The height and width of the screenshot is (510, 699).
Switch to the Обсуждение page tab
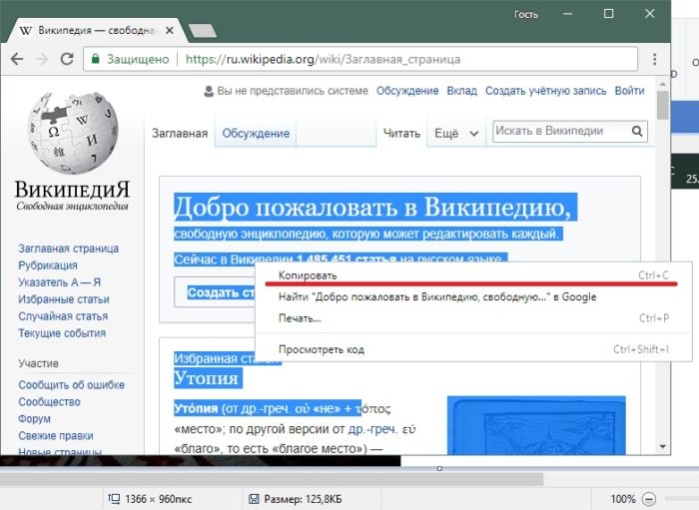pos(256,133)
